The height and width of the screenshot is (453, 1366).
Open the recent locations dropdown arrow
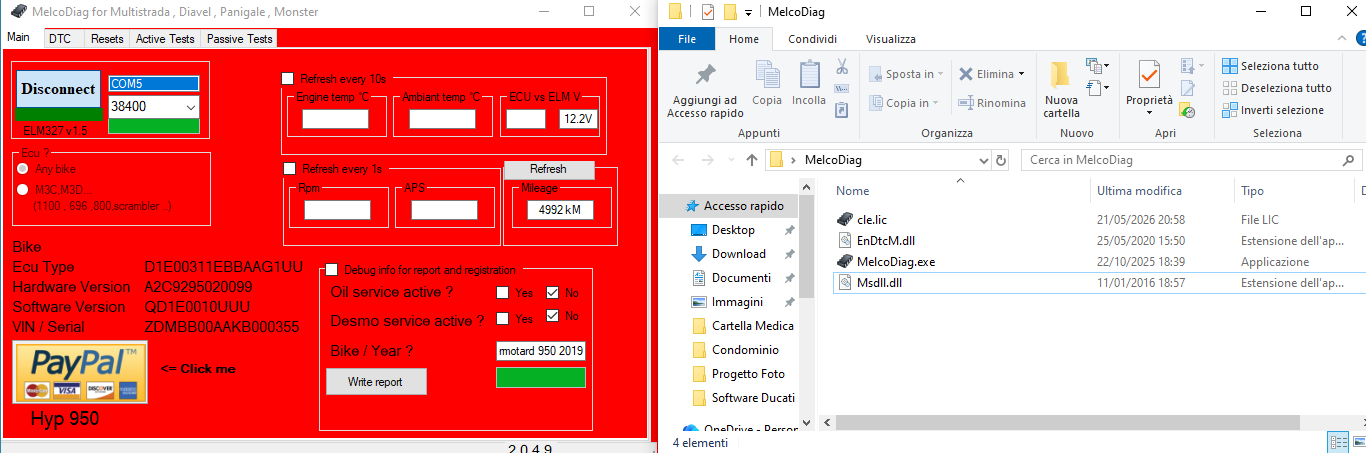[x=730, y=160]
